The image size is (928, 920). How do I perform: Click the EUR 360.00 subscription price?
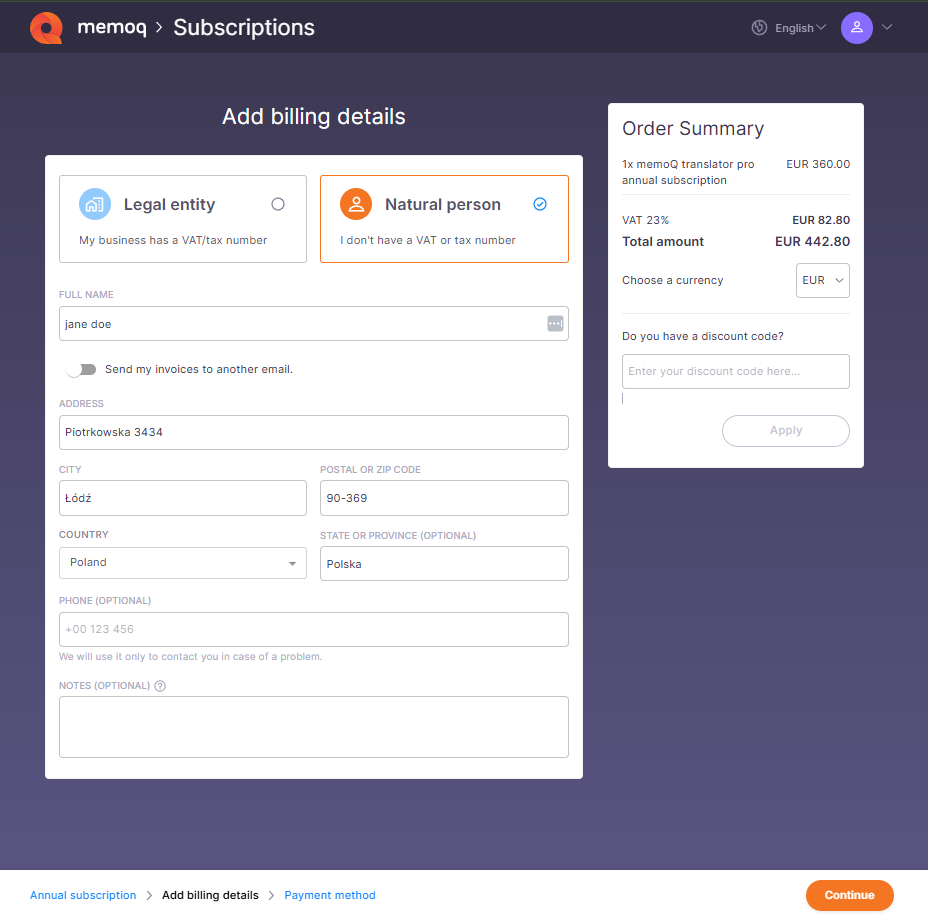818,164
